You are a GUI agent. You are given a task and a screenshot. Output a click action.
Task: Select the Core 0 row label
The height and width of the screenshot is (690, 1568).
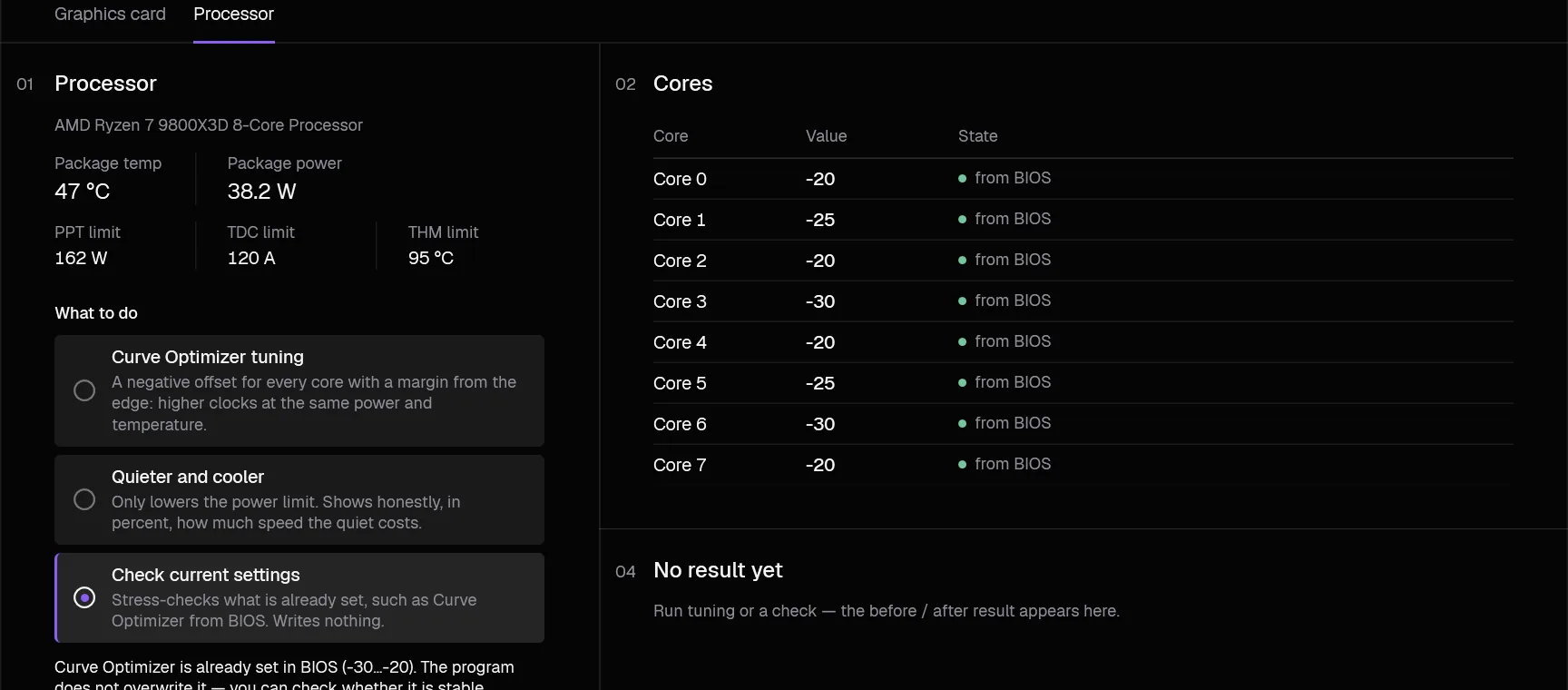tap(680, 179)
